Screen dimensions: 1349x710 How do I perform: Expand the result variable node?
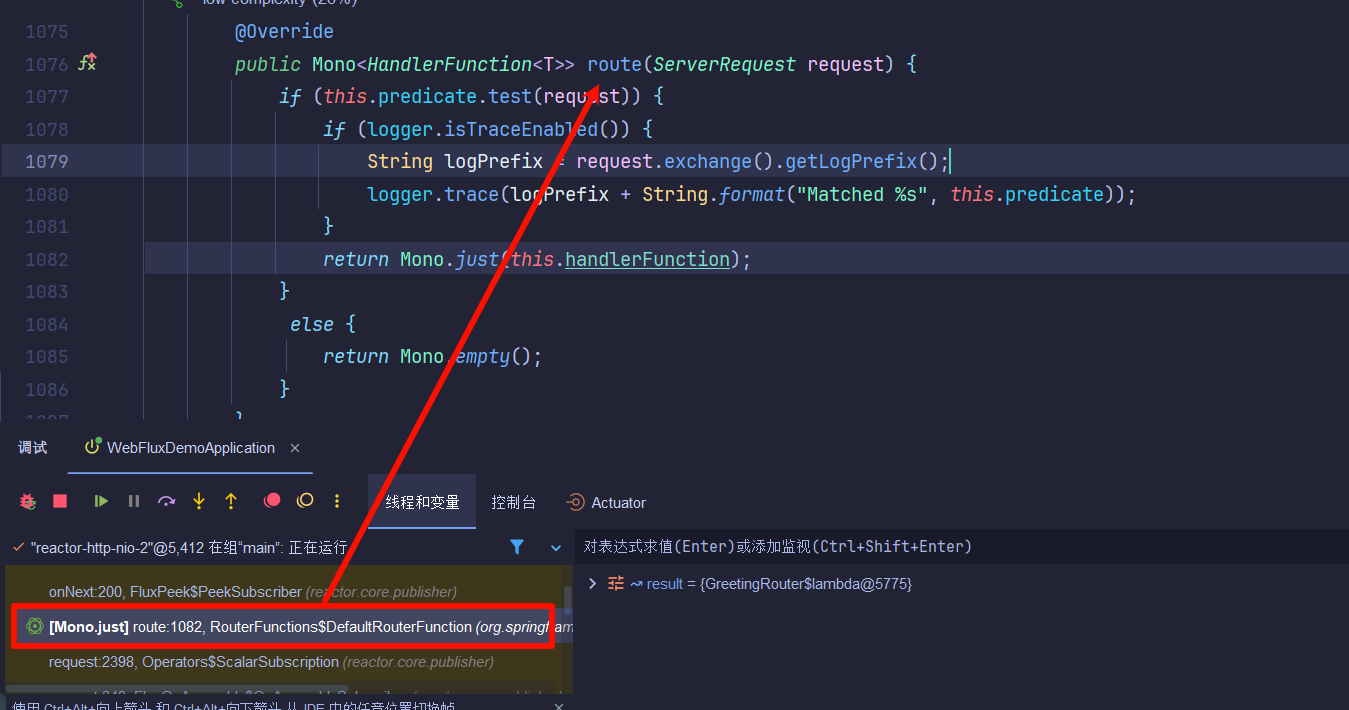(x=592, y=583)
